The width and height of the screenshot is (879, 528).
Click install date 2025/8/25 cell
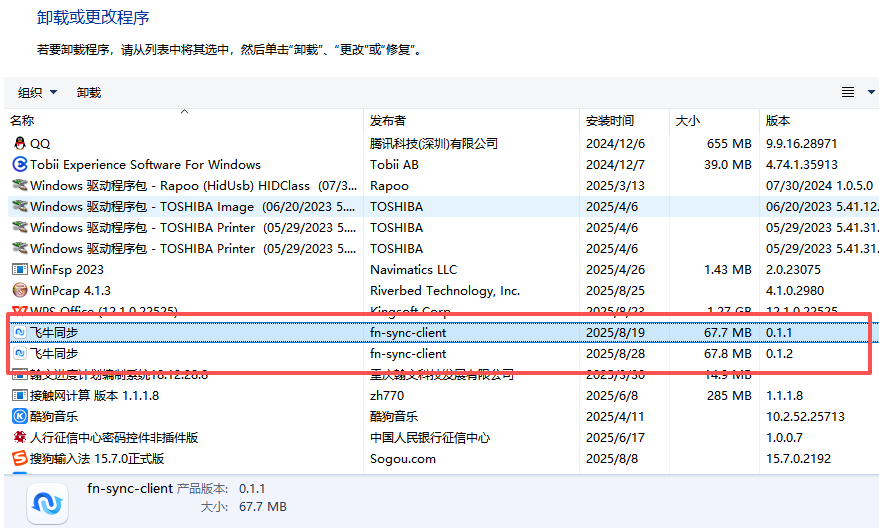(x=616, y=290)
